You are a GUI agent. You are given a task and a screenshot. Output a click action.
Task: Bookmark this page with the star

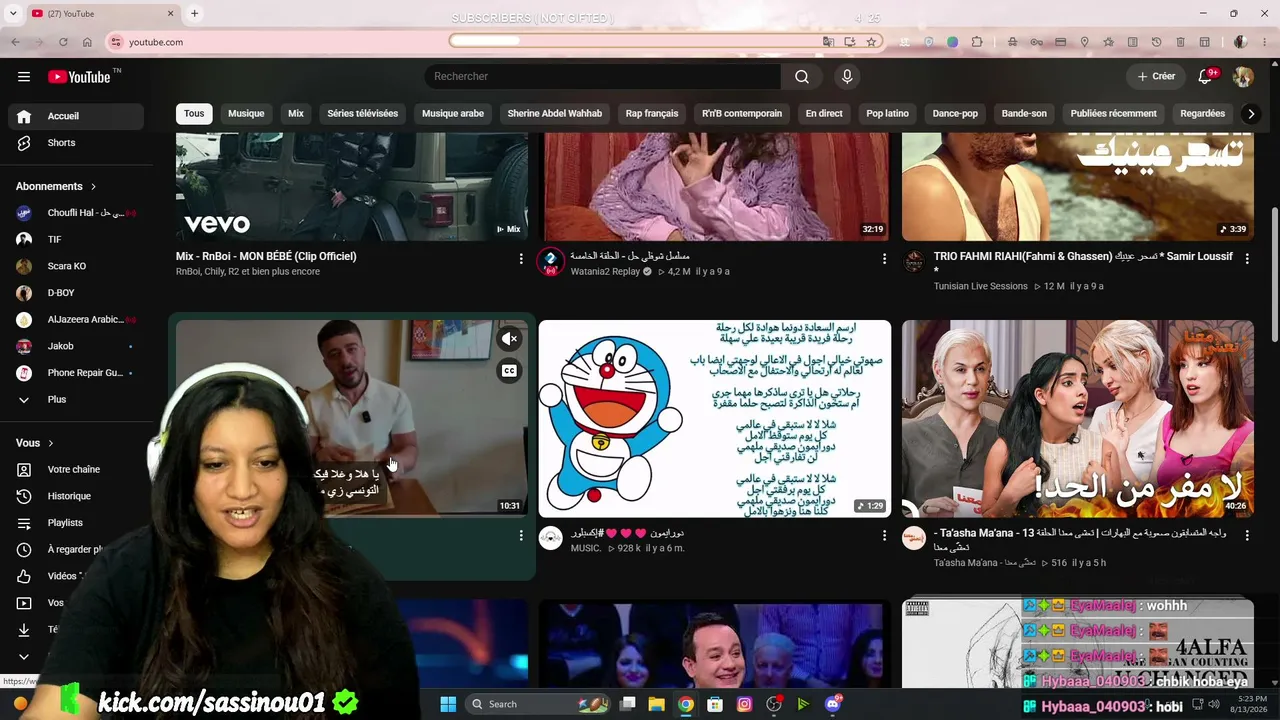(x=871, y=42)
